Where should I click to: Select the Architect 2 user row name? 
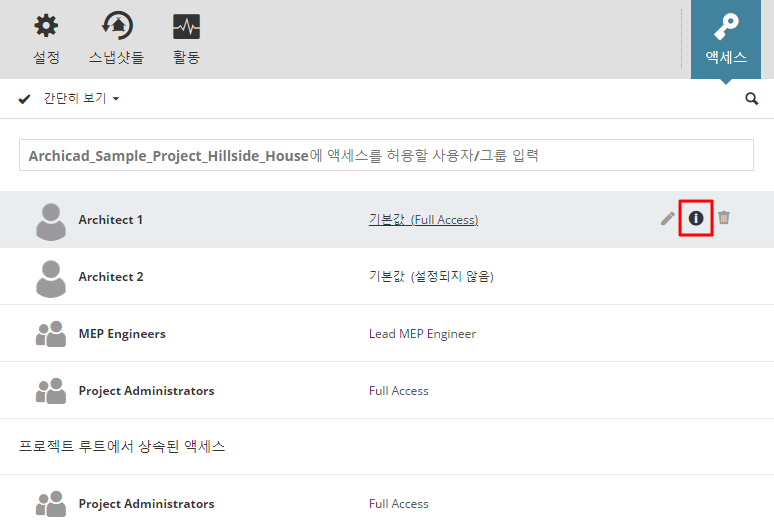[x=111, y=277]
